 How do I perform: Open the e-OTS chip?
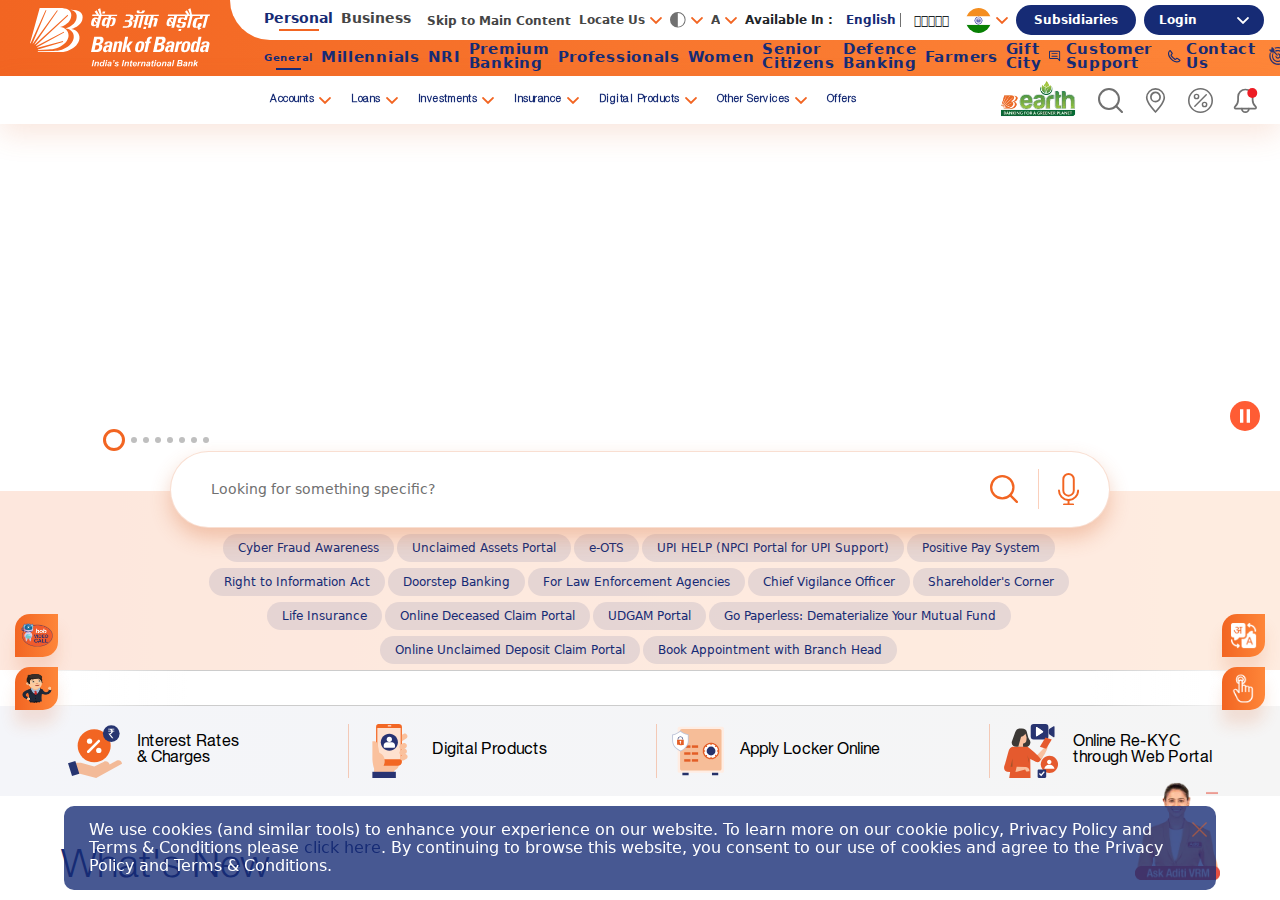[x=606, y=548]
